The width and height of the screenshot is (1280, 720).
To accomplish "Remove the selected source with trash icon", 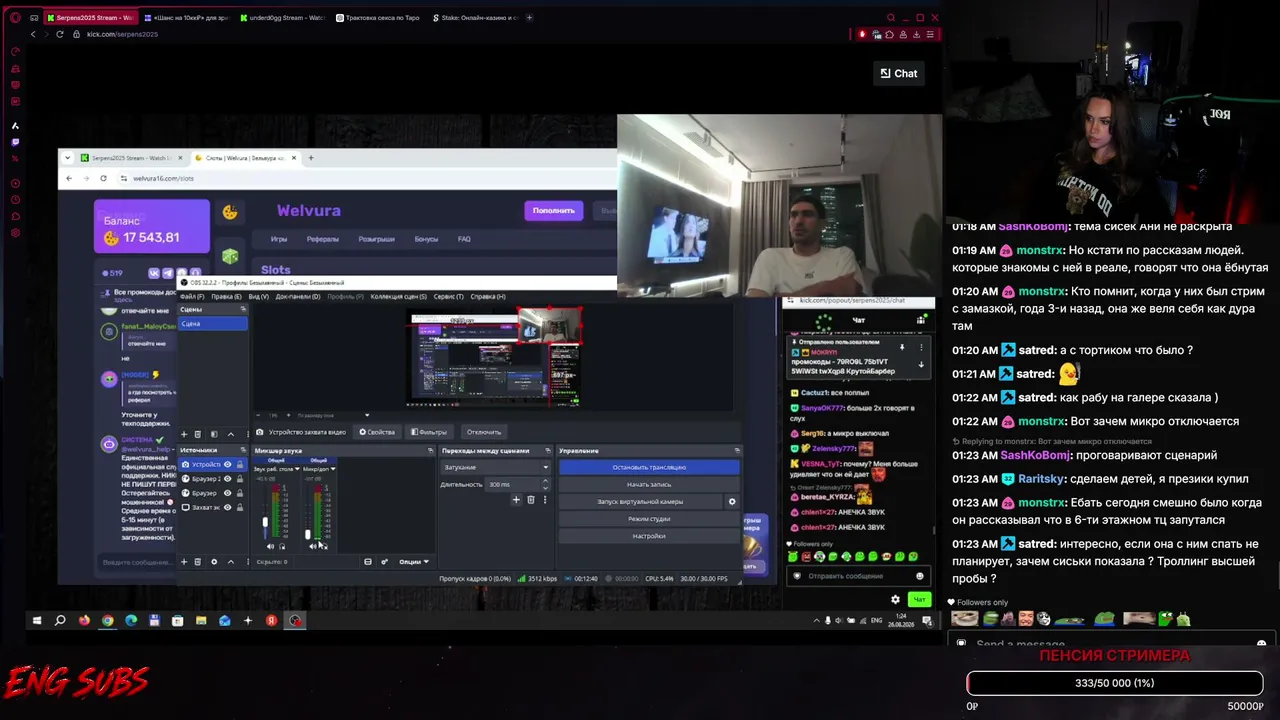I will tap(197, 562).
